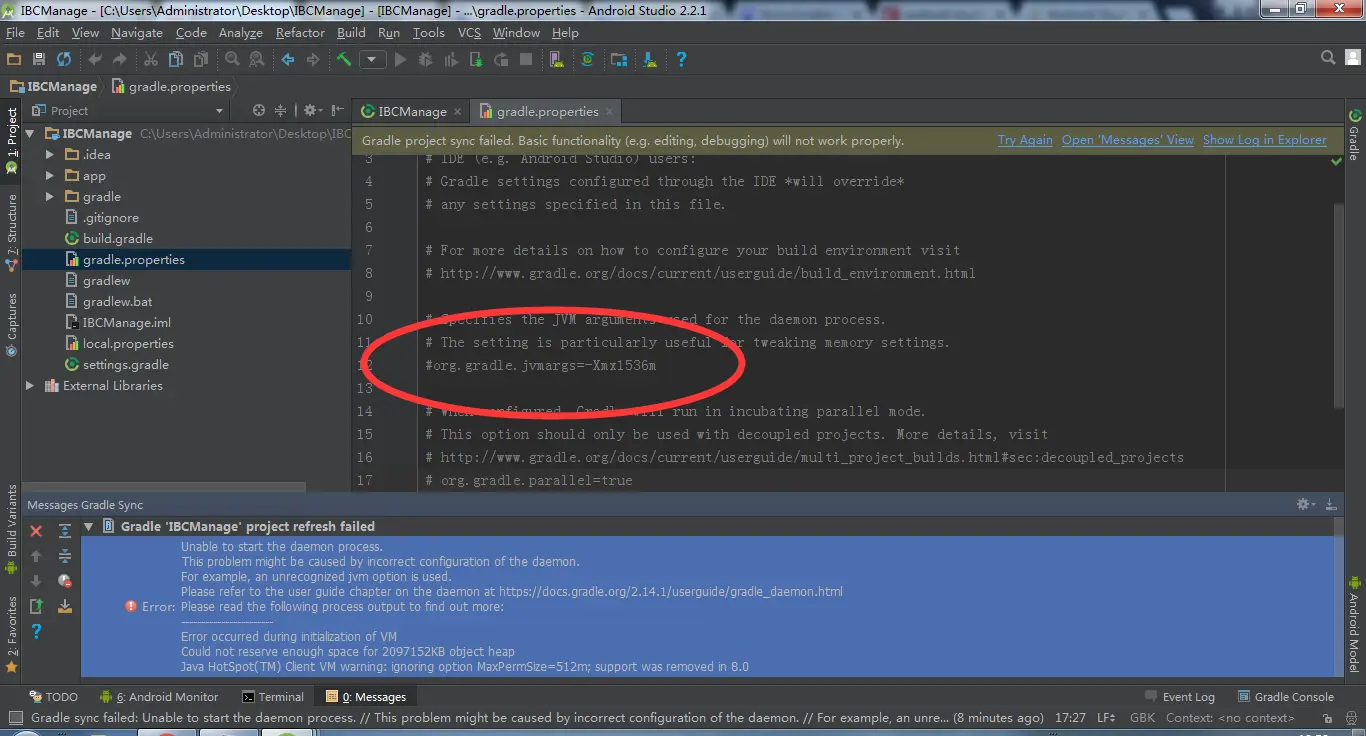Close the gradle.properties editor tab
This screenshot has width=1366, height=736.
pos(609,112)
